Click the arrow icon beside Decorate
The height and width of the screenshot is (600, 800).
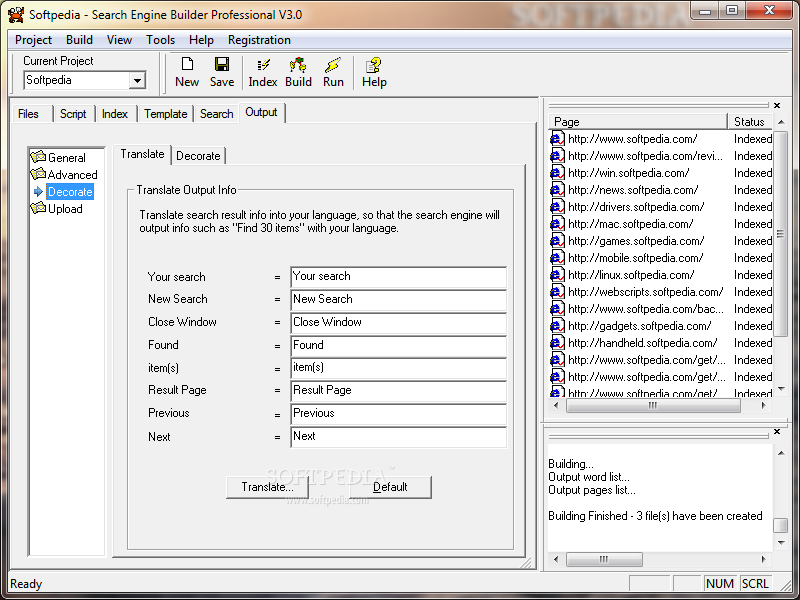click(38, 192)
